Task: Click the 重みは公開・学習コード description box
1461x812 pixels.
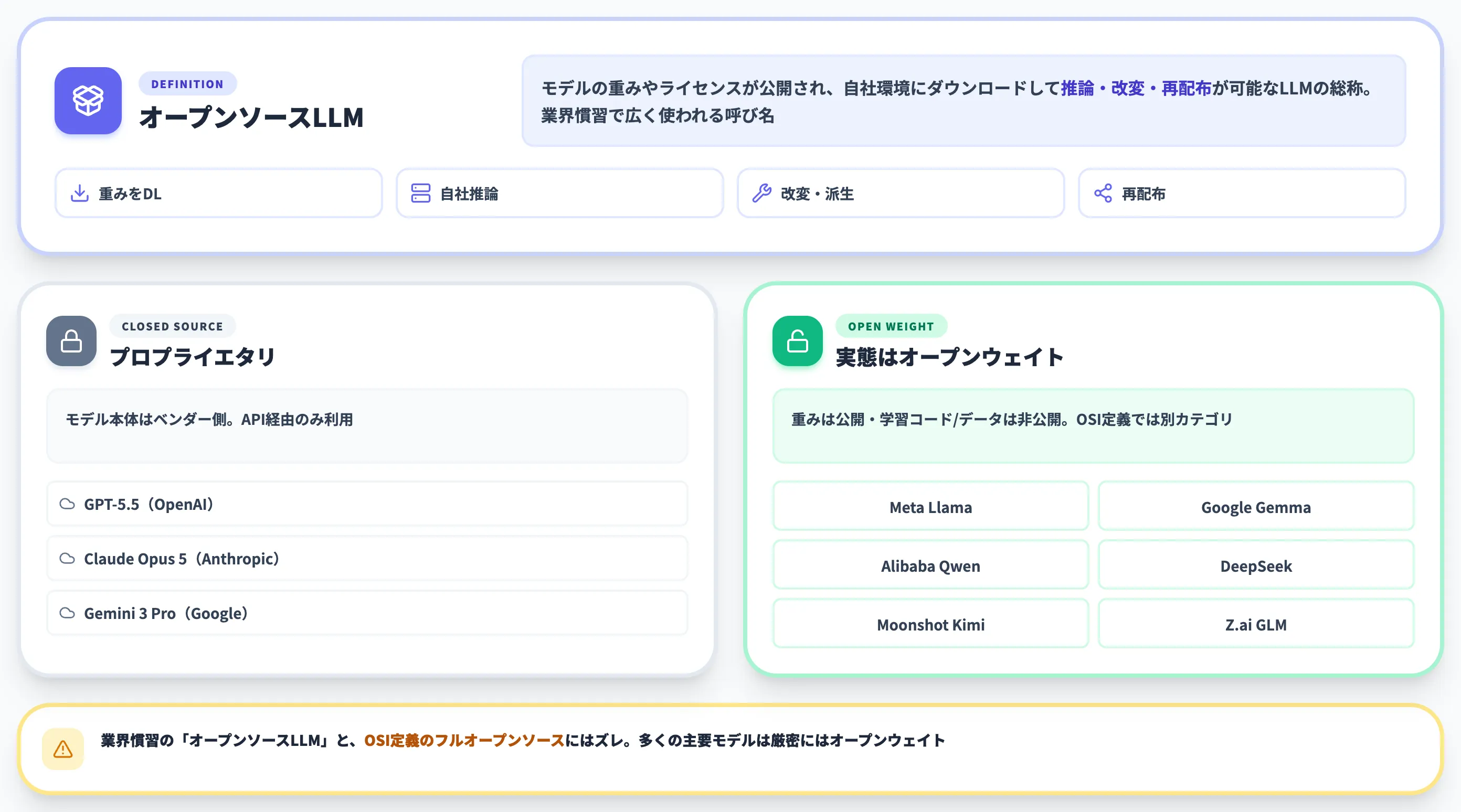Action: click(1093, 426)
